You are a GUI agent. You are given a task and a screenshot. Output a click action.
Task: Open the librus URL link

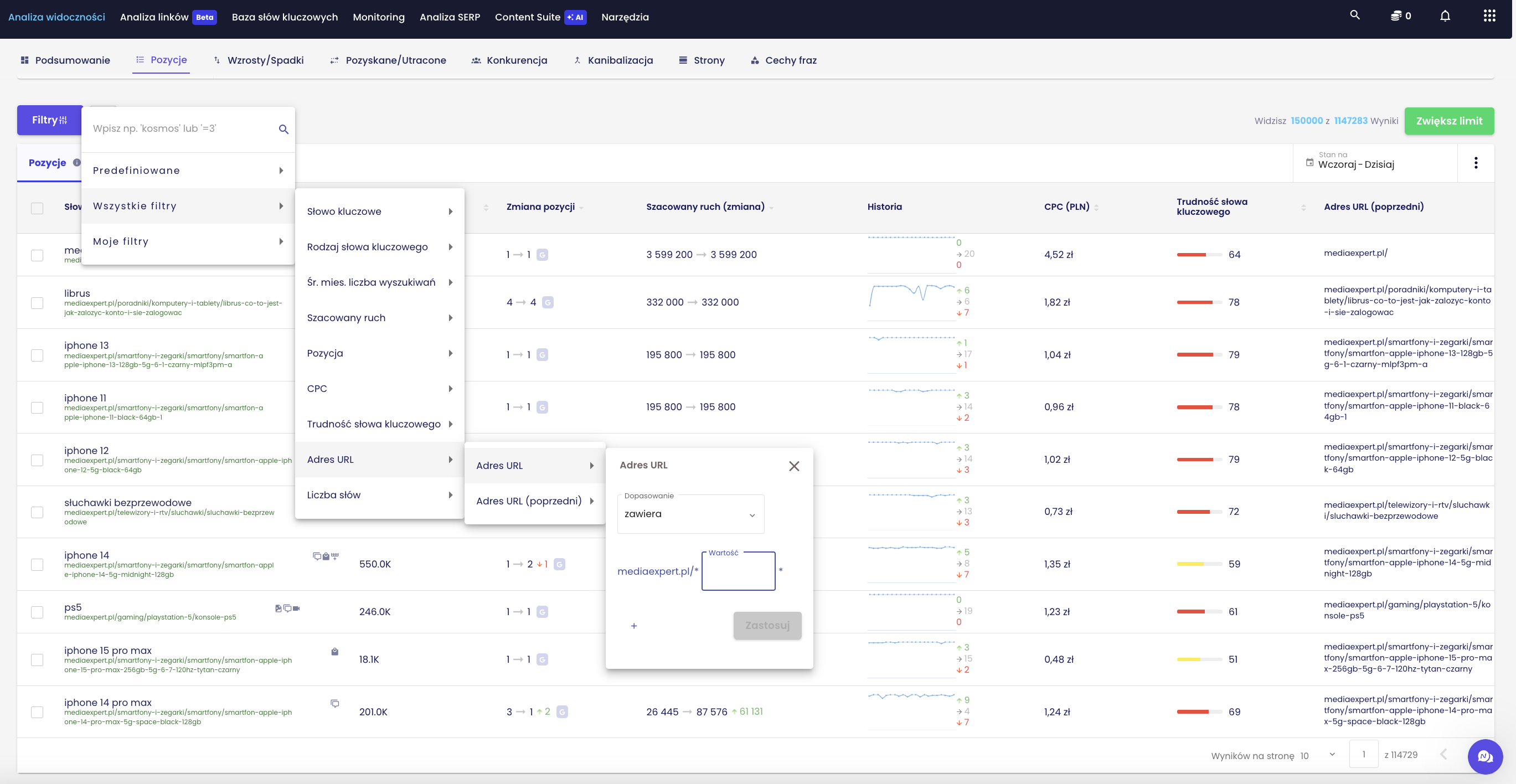(x=173, y=308)
